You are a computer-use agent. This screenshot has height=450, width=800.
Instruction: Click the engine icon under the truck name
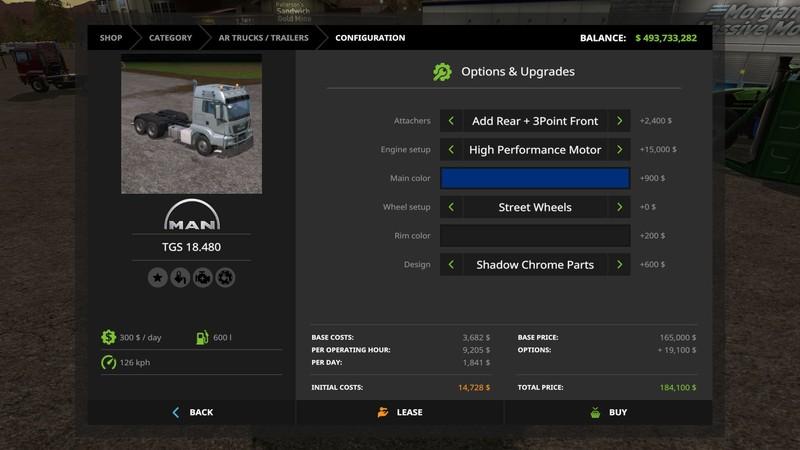click(203, 279)
